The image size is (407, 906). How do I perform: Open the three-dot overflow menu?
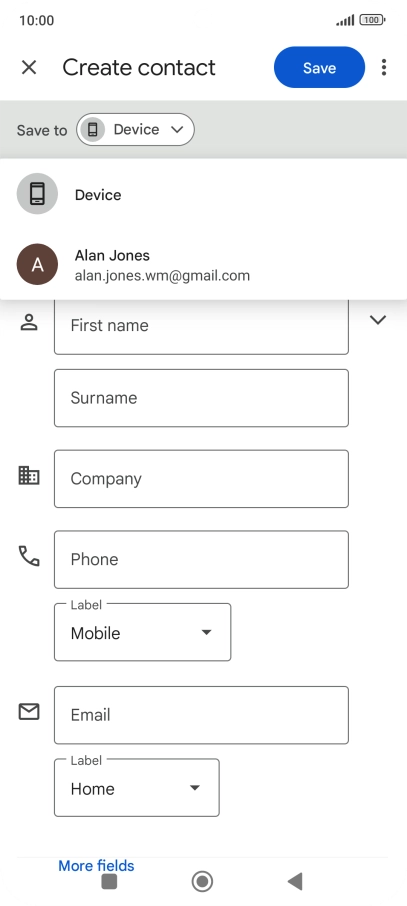[x=384, y=68]
